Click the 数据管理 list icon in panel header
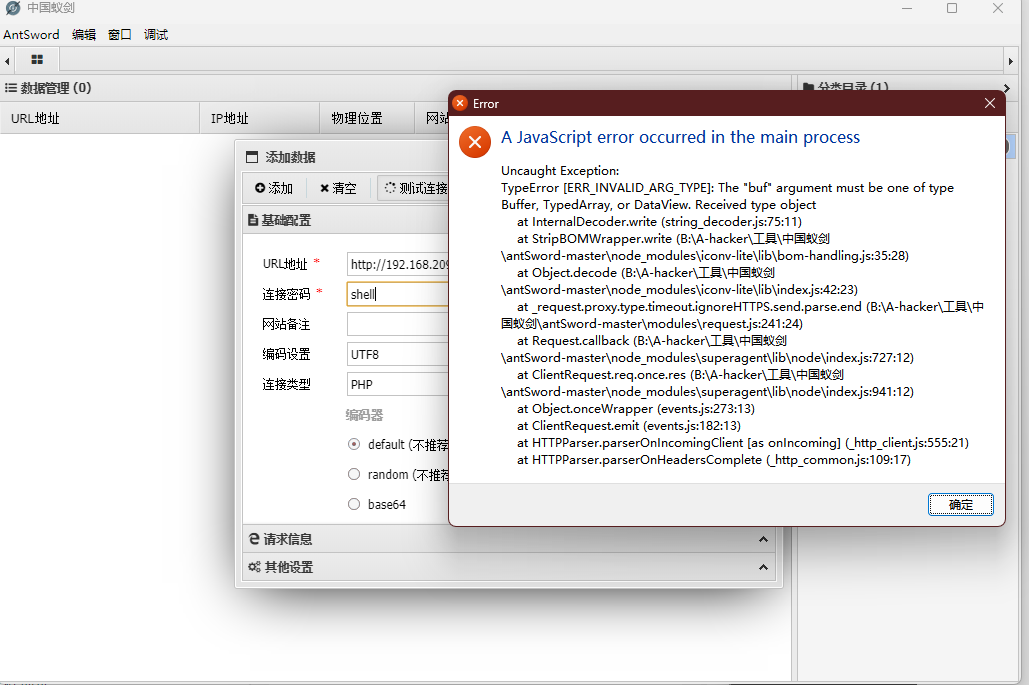The width and height of the screenshot is (1029, 685). (11, 88)
